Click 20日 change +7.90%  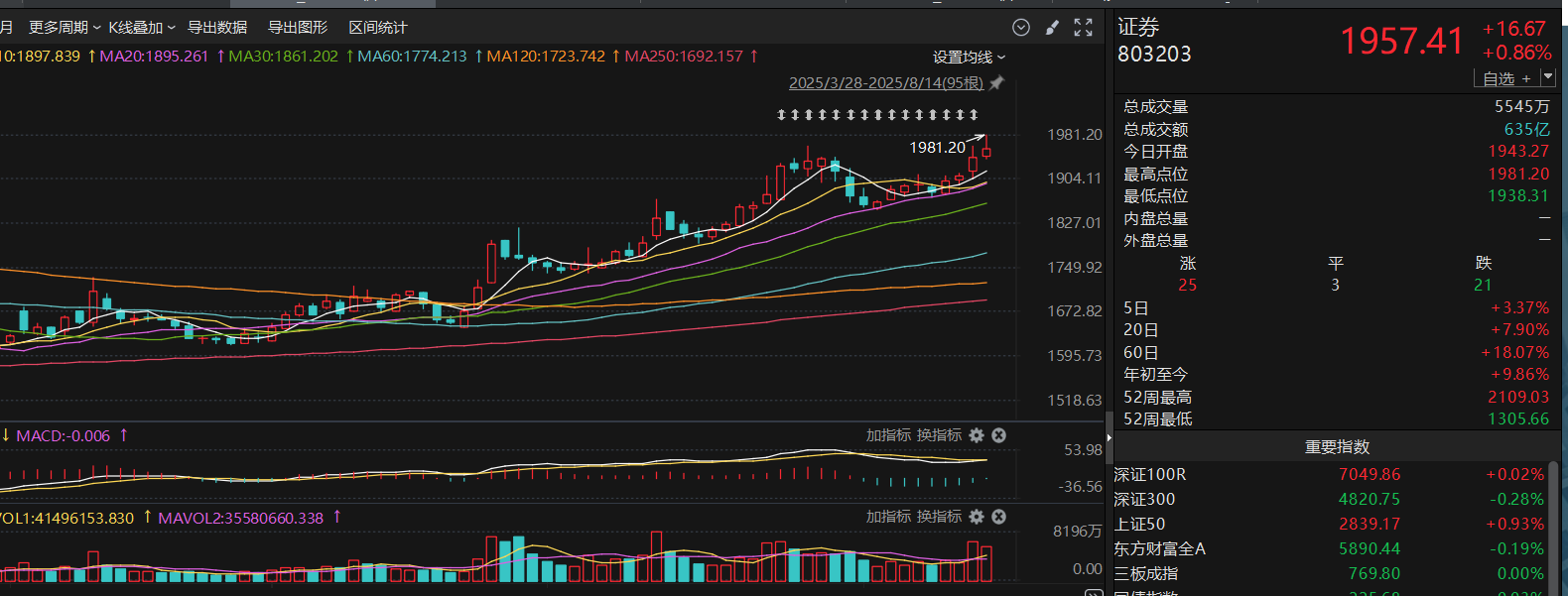coord(1519,330)
